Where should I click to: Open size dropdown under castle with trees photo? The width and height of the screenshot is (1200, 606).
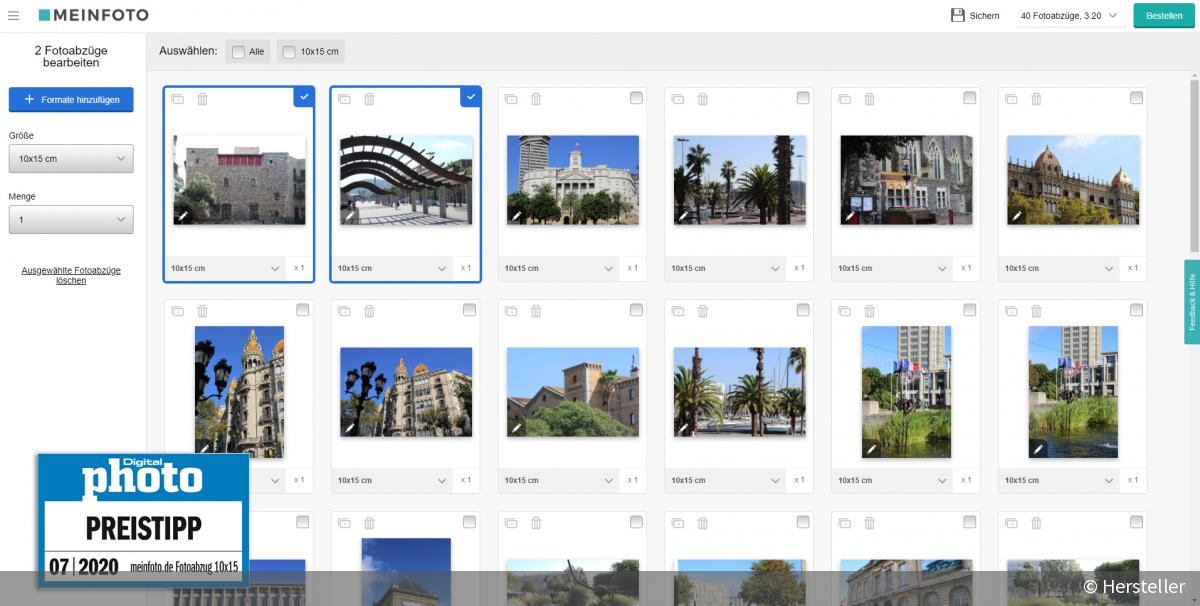[x=560, y=480]
